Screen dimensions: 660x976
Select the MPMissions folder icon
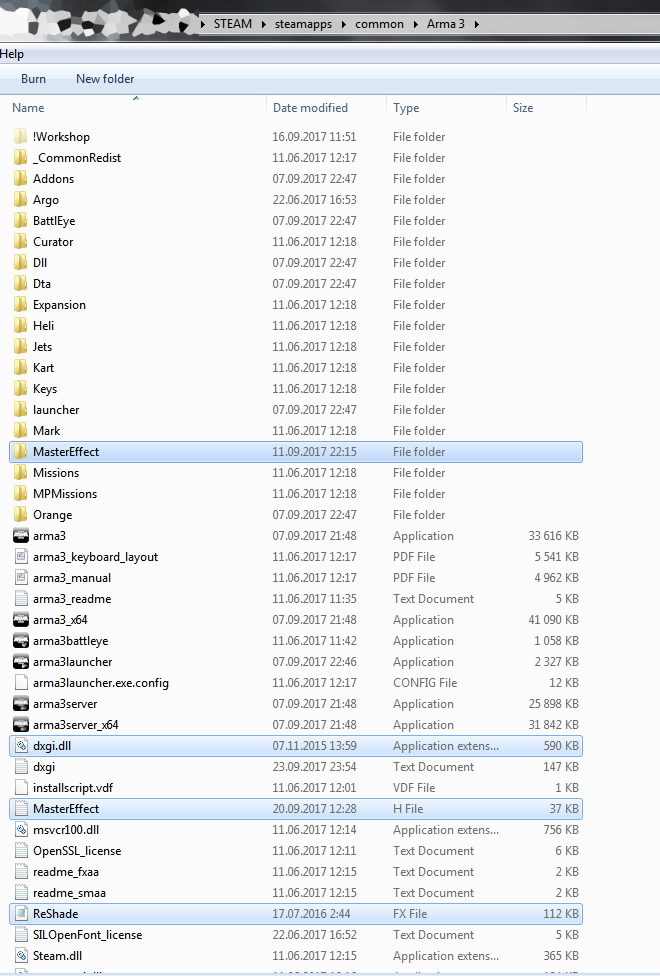tap(21, 494)
